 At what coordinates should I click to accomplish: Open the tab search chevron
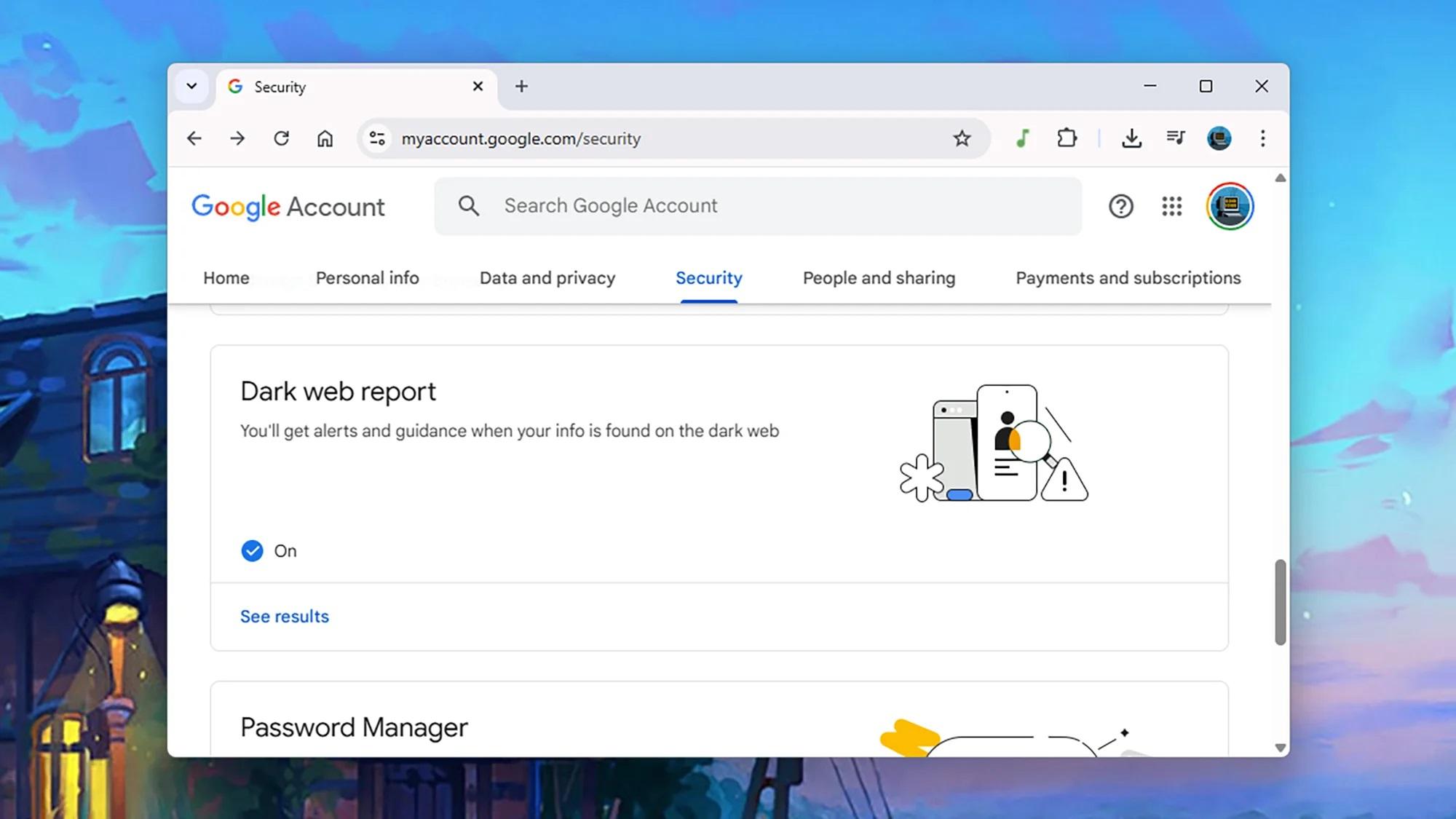tap(191, 86)
